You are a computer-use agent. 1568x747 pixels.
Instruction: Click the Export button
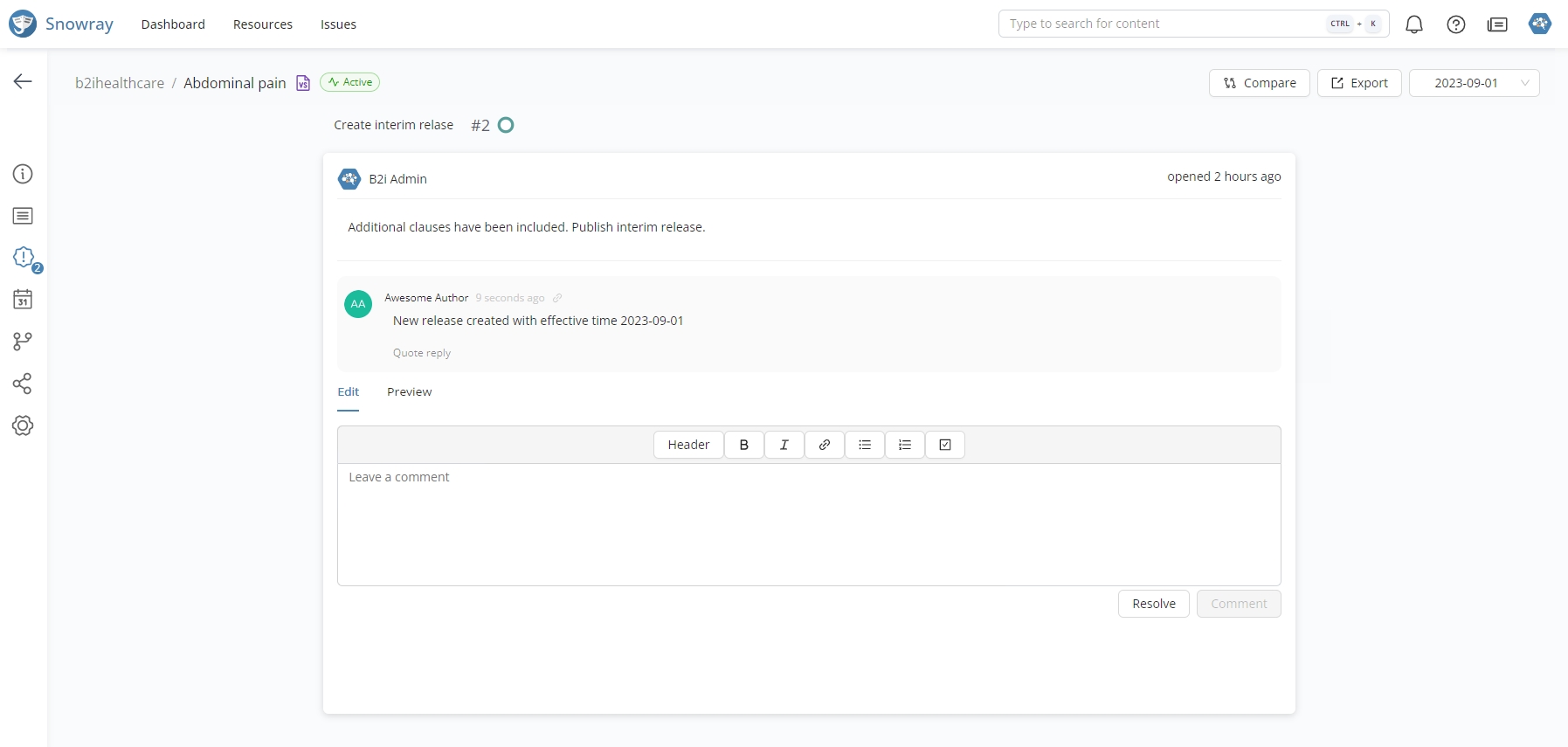pyautogui.click(x=1358, y=83)
